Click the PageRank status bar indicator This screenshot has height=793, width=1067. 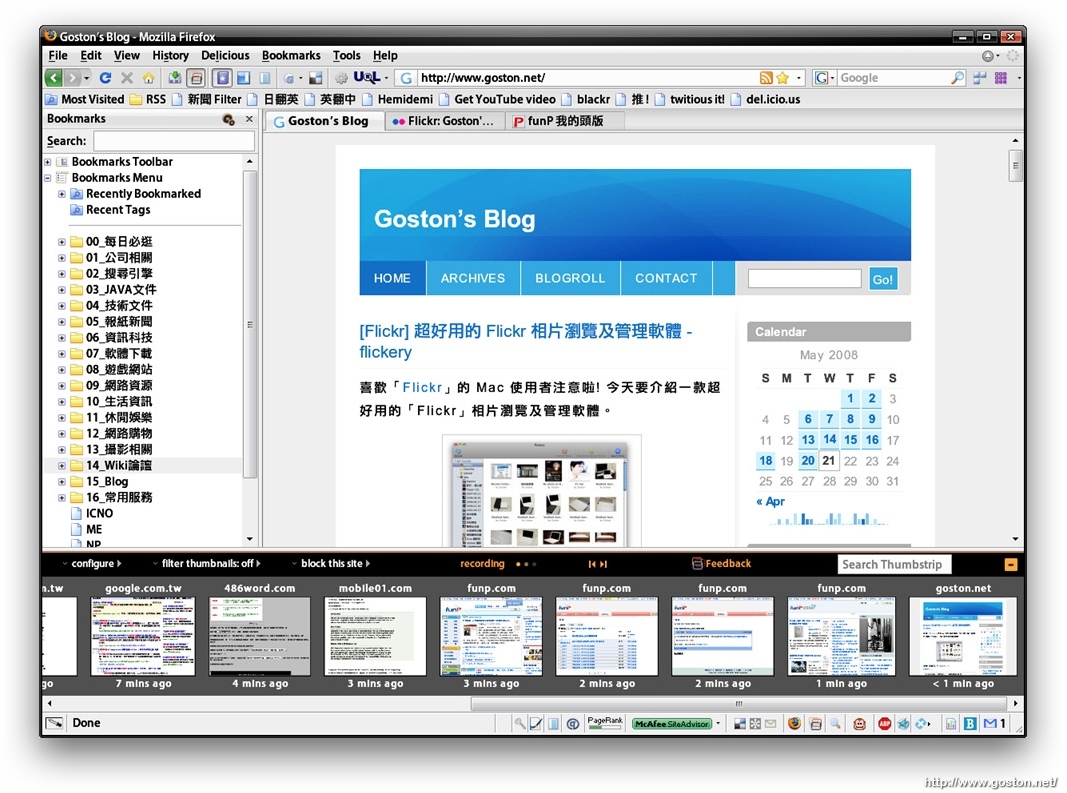coord(604,723)
